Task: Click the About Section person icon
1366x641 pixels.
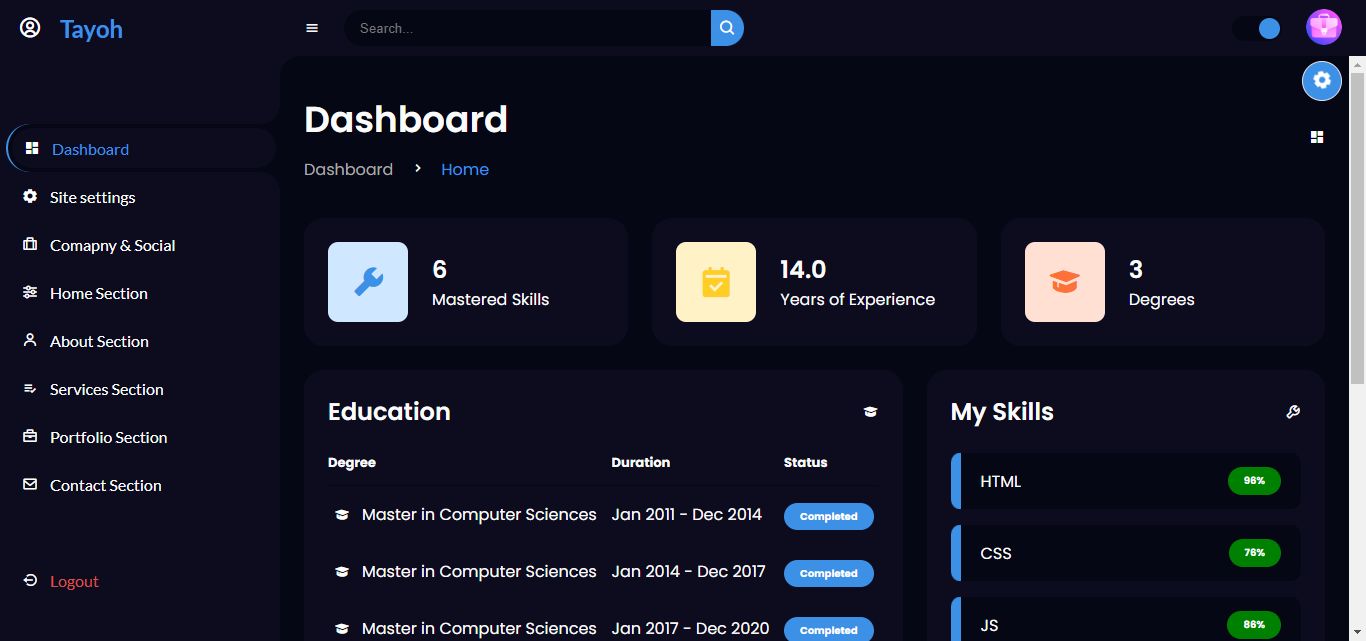Action: tap(30, 340)
